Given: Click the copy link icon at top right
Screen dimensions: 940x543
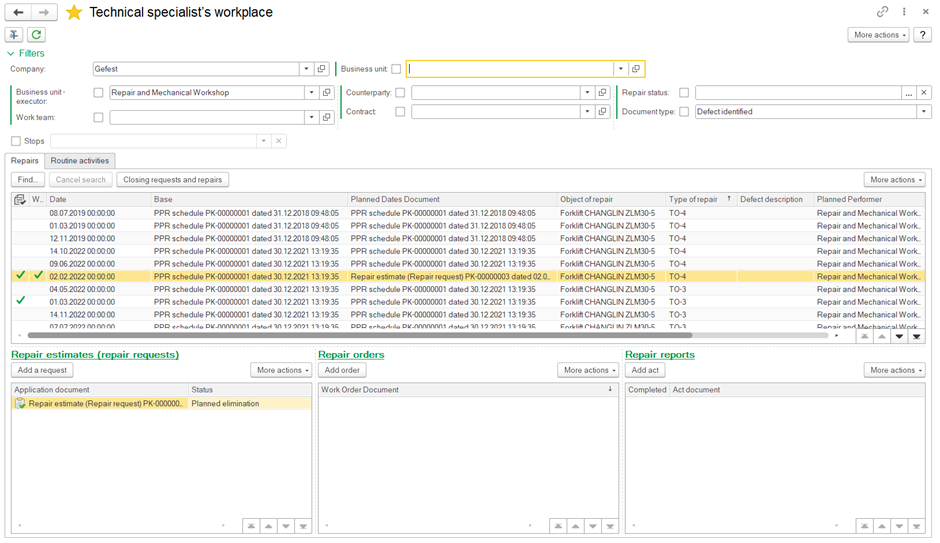Looking at the screenshot, I should coord(882,12).
